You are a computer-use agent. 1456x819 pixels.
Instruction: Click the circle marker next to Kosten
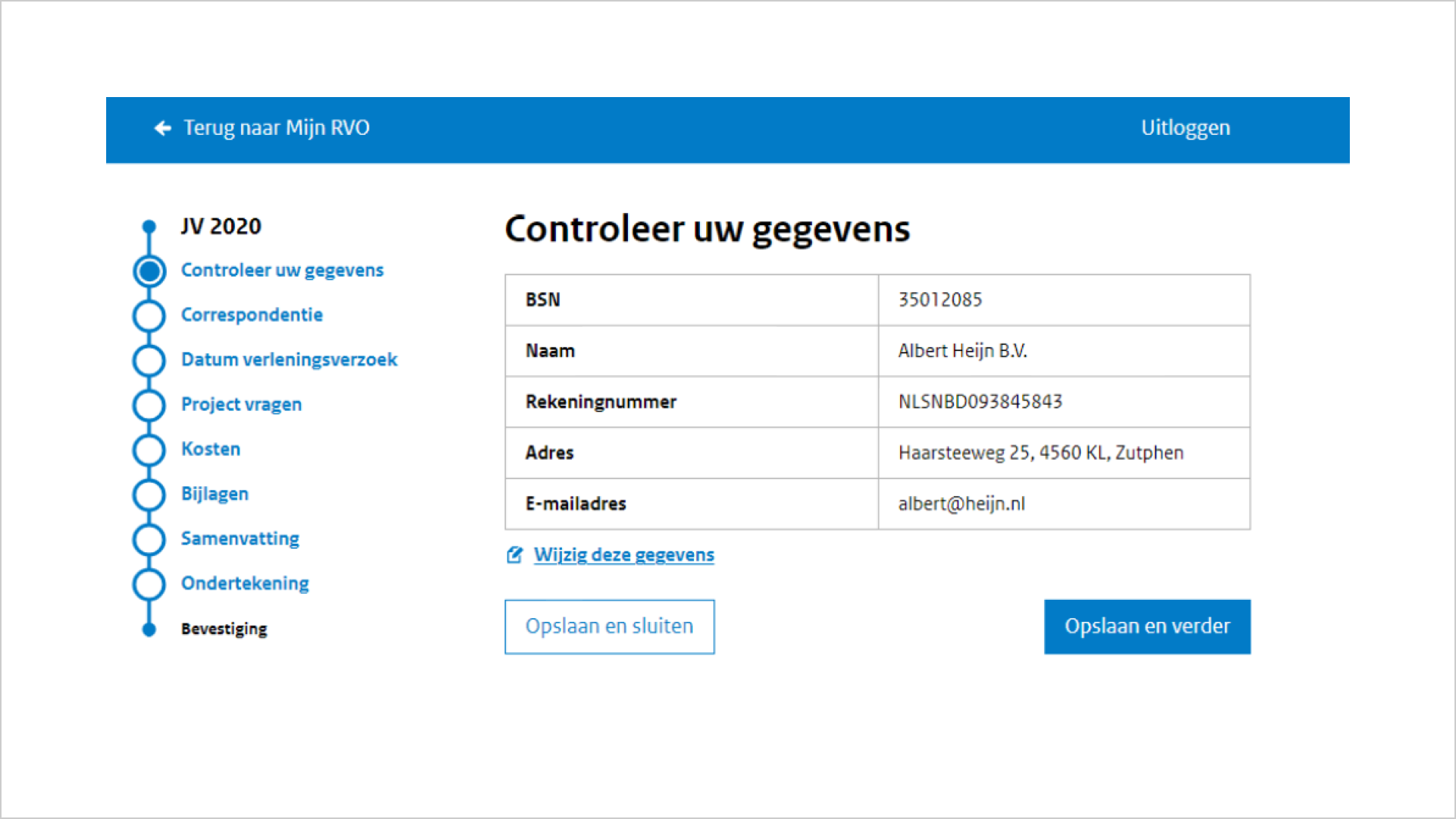[x=149, y=450]
